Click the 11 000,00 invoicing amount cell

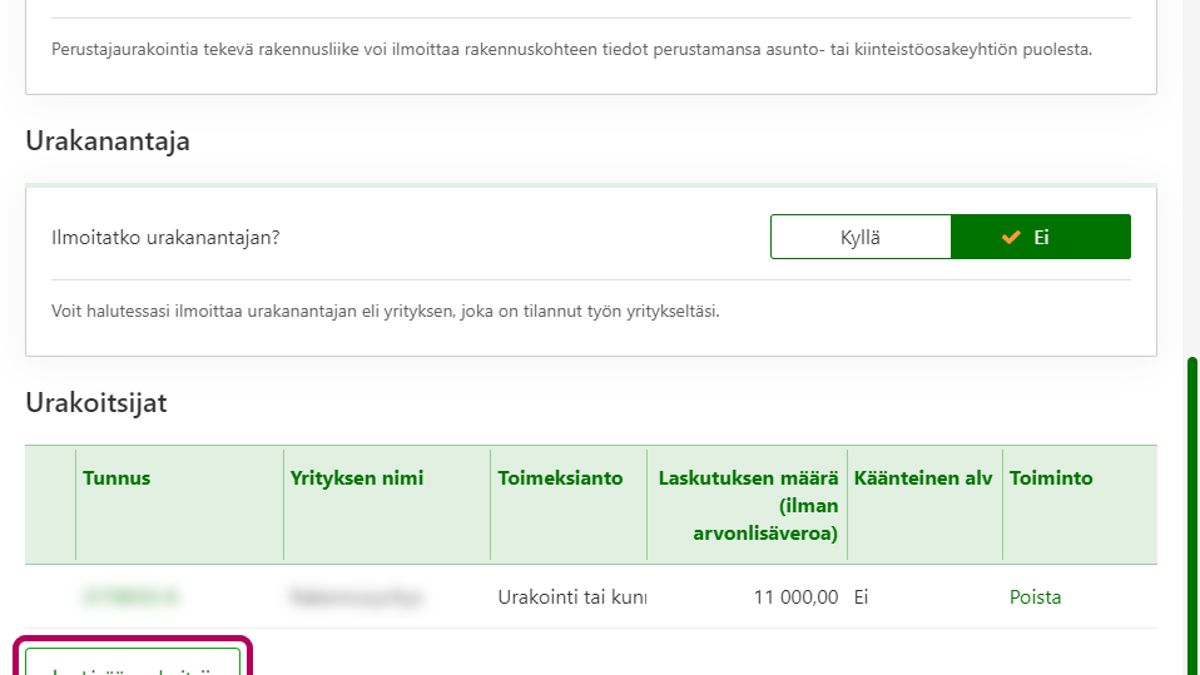point(796,597)
